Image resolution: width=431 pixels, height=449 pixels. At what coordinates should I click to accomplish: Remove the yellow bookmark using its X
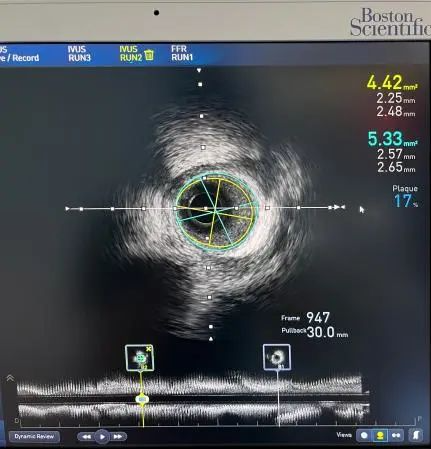(149, 349)
